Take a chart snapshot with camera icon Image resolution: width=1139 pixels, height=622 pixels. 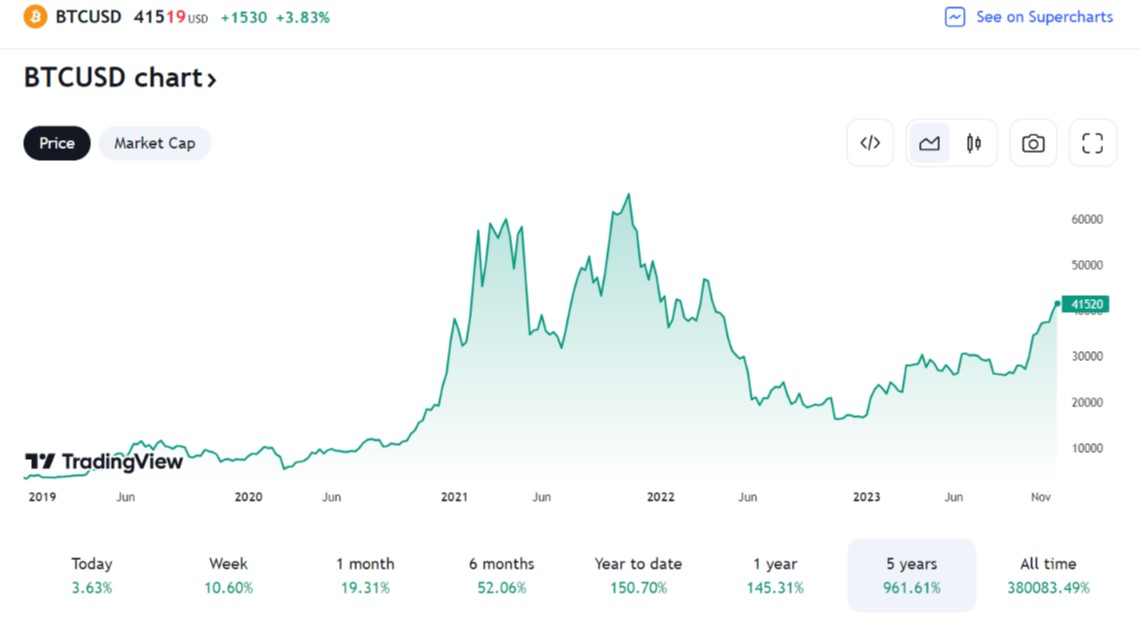[1033, 143]
